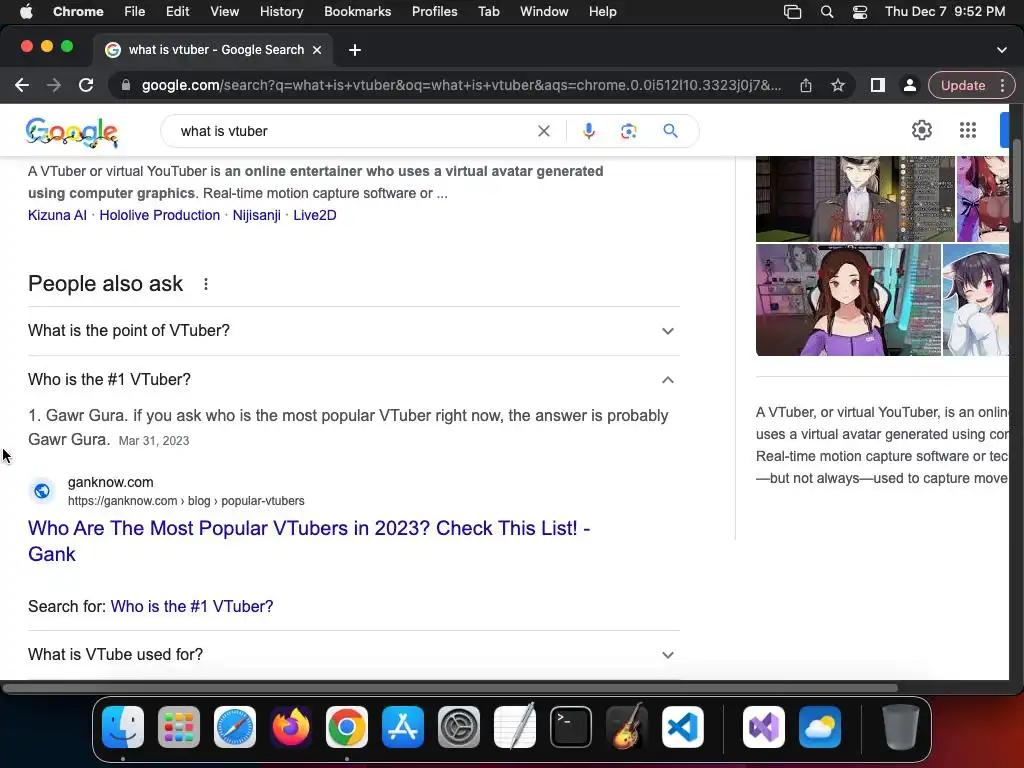Go back to the previous page
This screenshot has height=768, width=1024.
tap(22, 85)
